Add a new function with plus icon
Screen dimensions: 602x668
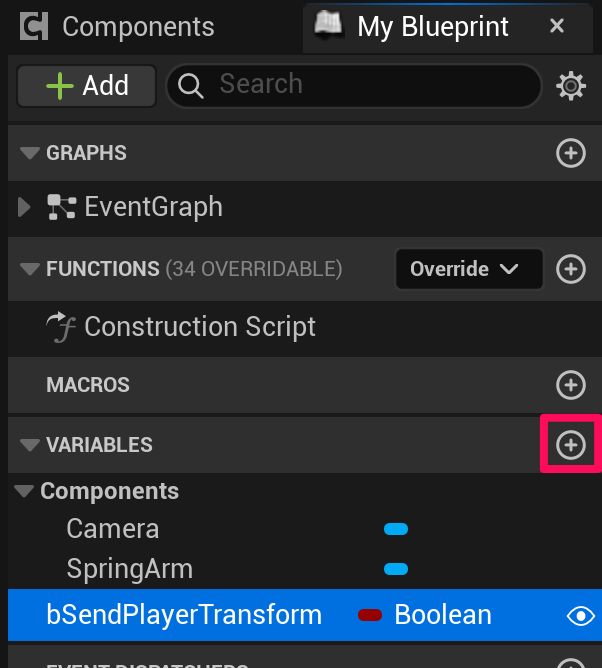click(x=570, y=269)
